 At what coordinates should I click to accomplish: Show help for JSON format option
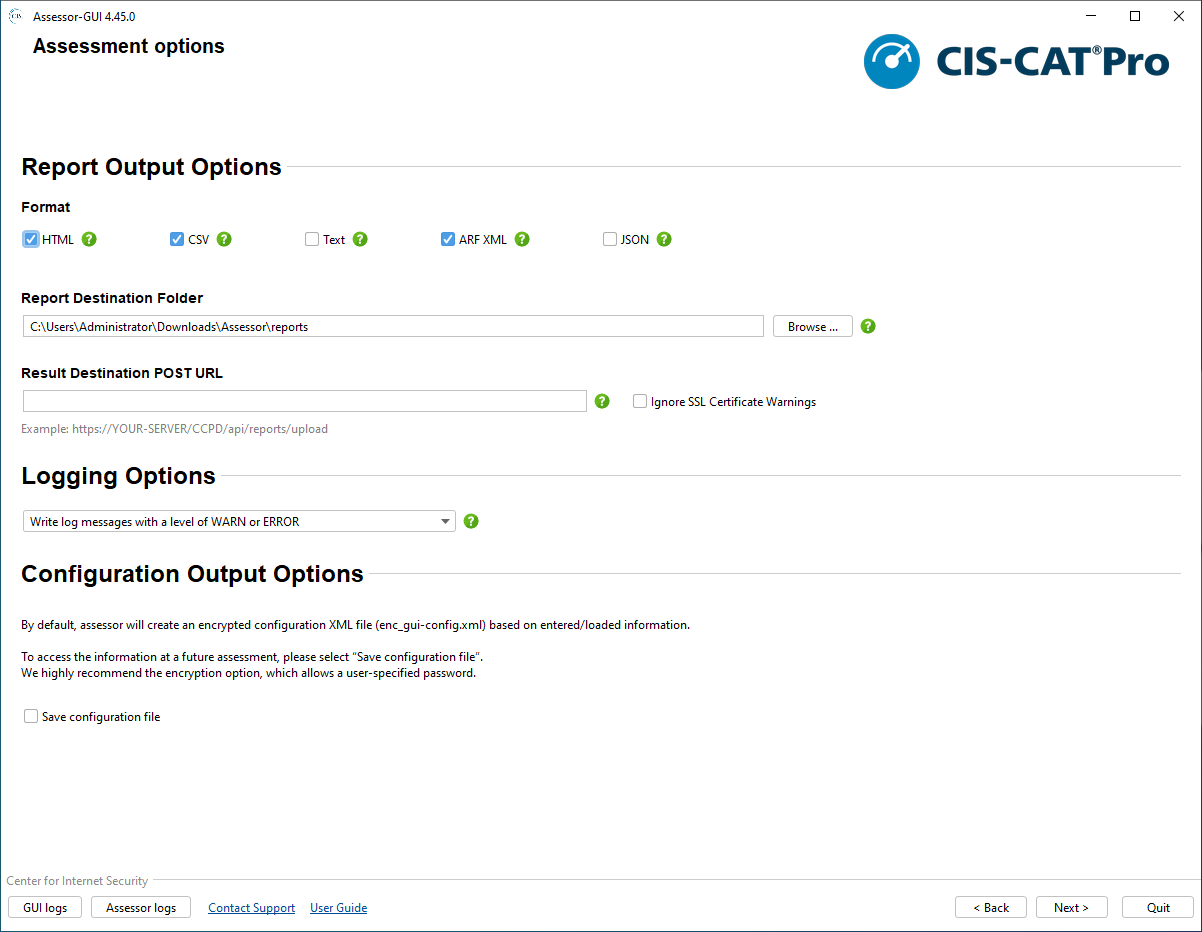click(664, 240)
